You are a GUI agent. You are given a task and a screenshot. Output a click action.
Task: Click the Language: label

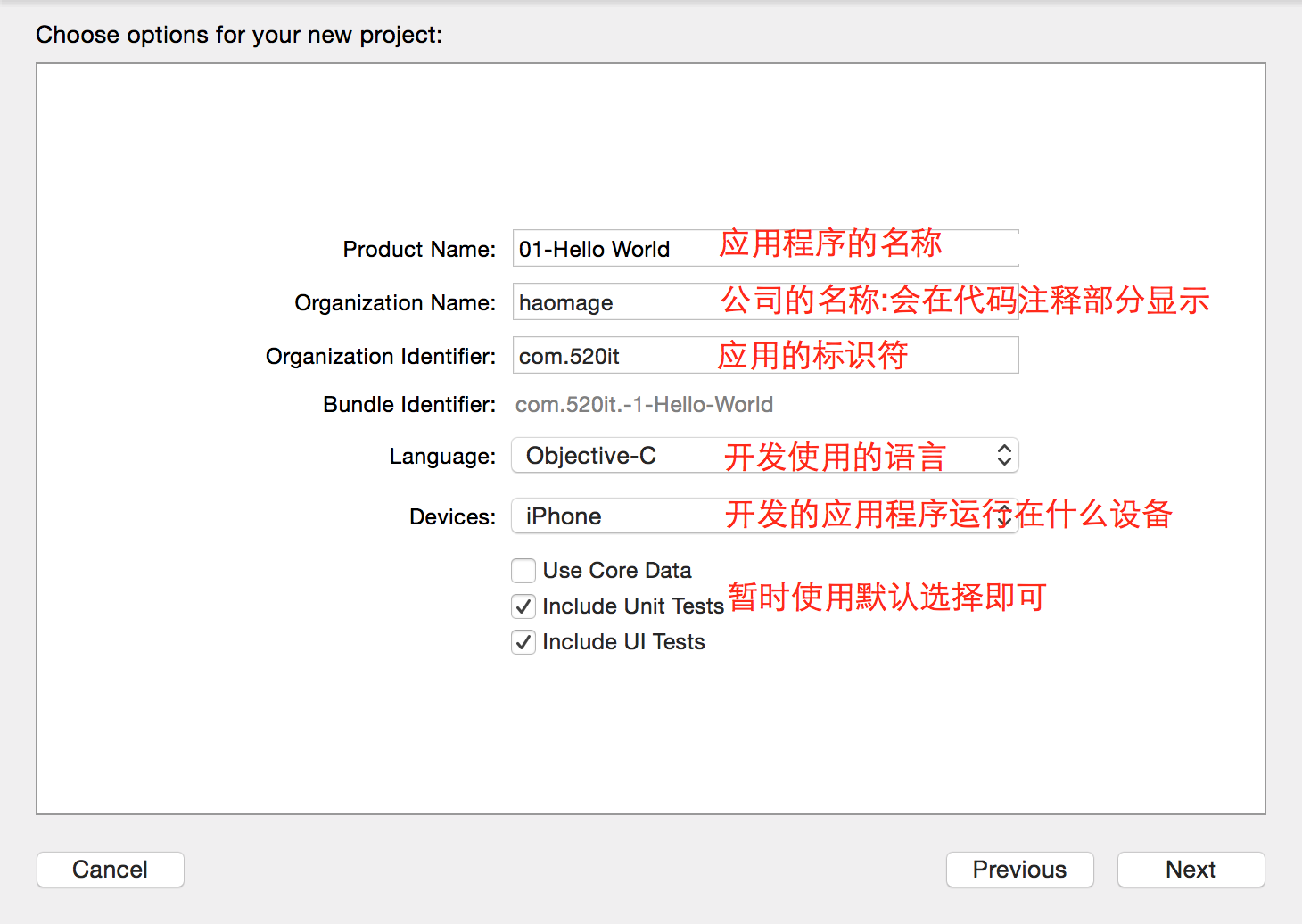(x=442, y=457)
